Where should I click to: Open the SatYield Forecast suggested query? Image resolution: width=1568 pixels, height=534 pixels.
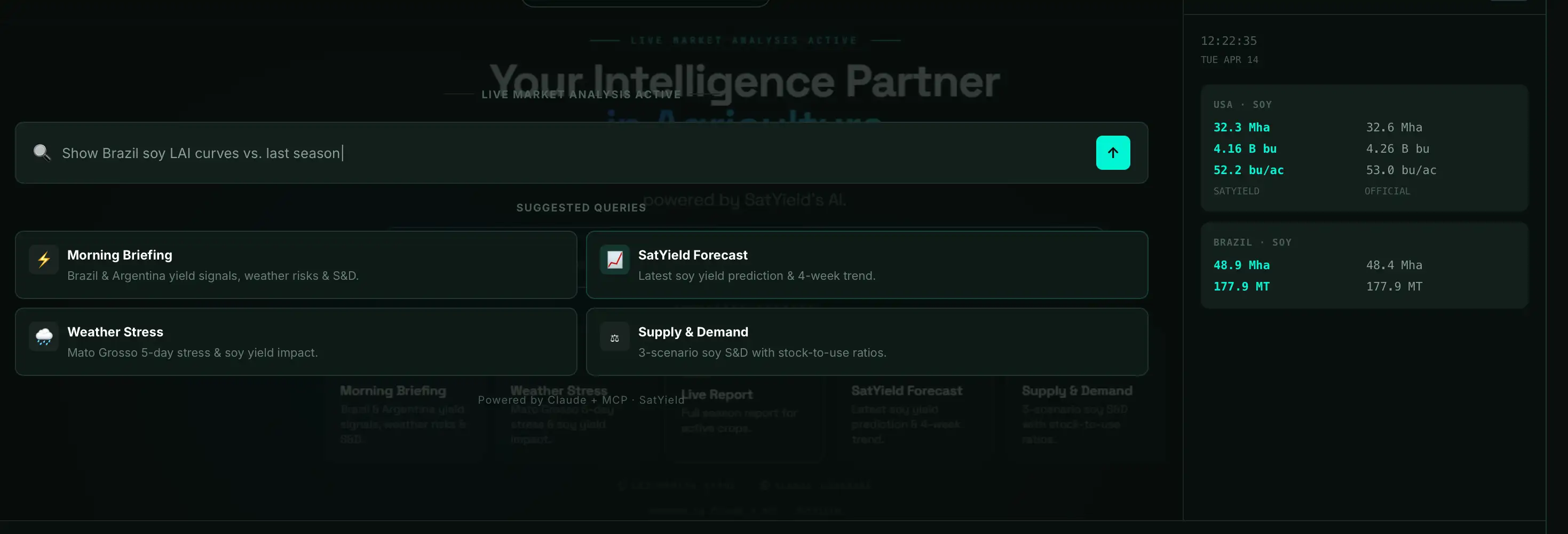867,265
